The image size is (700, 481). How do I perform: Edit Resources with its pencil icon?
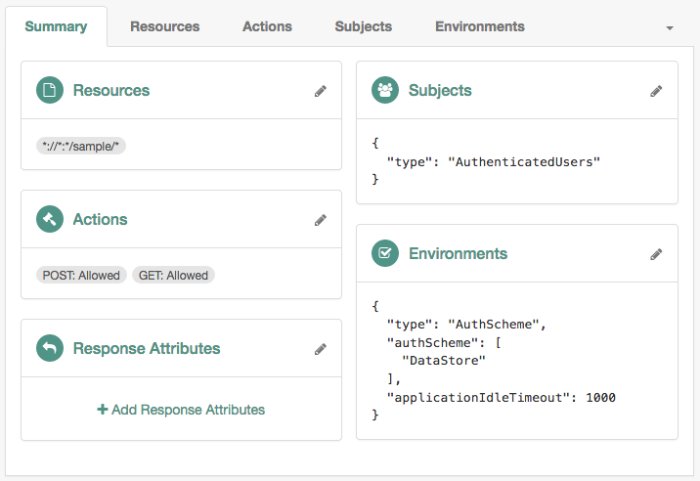pos(320,91)
